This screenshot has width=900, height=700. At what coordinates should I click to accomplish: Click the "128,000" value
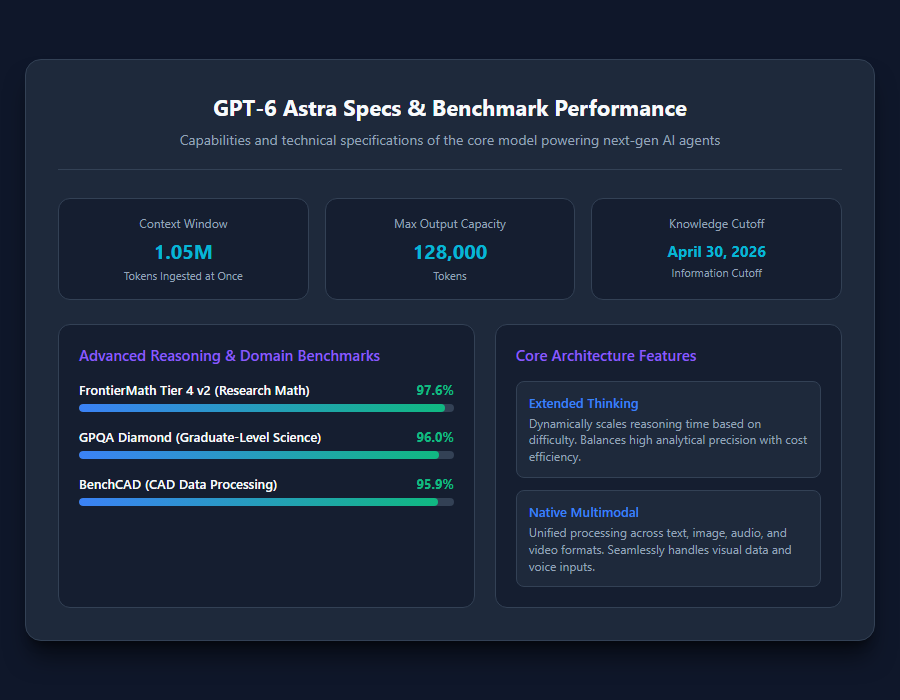click(x=450, y=252)
